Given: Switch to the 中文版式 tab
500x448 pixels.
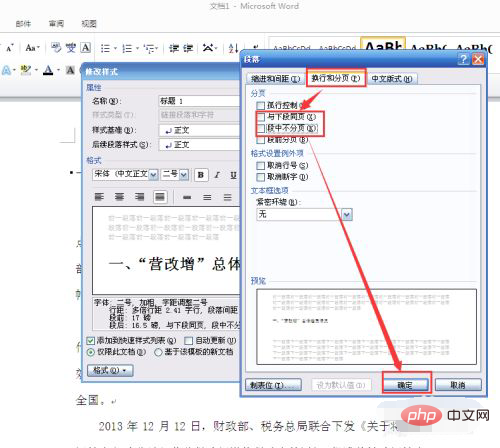Looking at the screenshot, I should [x=392, y=79].
